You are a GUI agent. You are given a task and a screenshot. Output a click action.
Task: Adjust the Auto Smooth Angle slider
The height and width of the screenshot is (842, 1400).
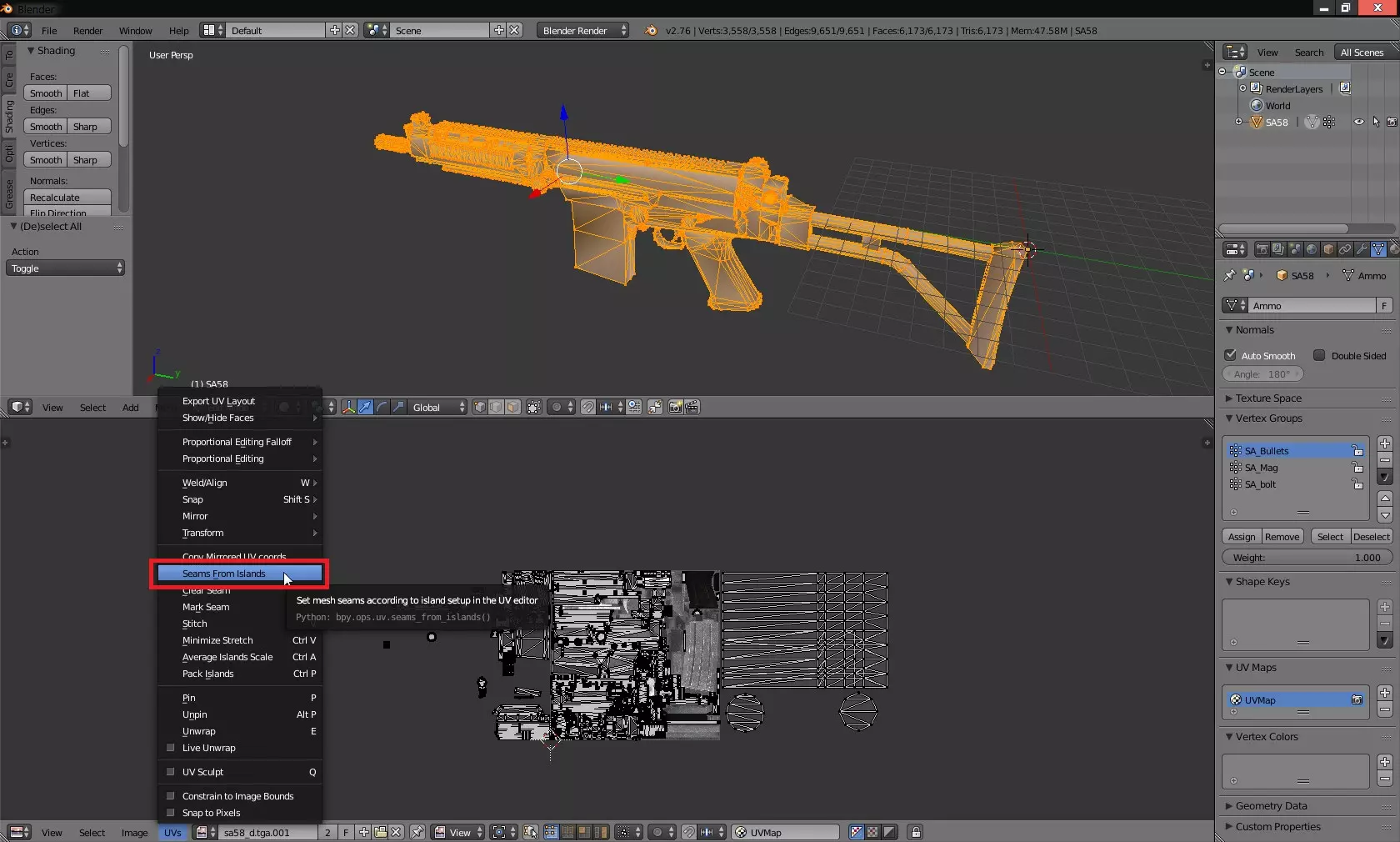click(1262, 374)
